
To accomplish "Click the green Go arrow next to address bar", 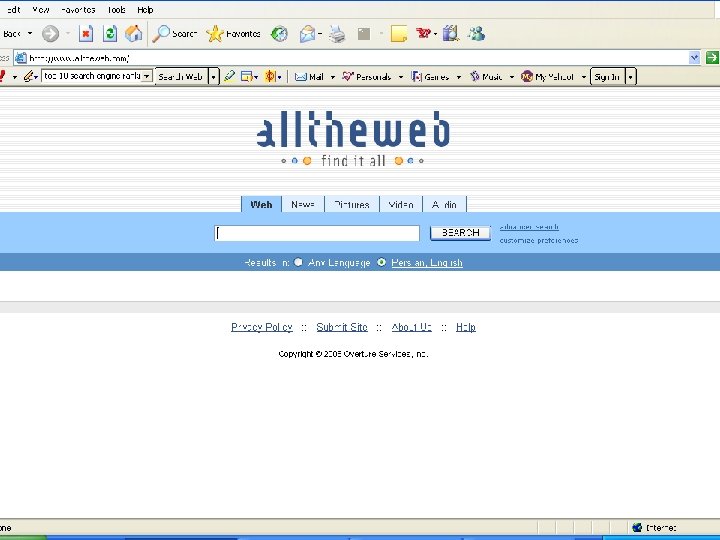I will pos(712,57).
